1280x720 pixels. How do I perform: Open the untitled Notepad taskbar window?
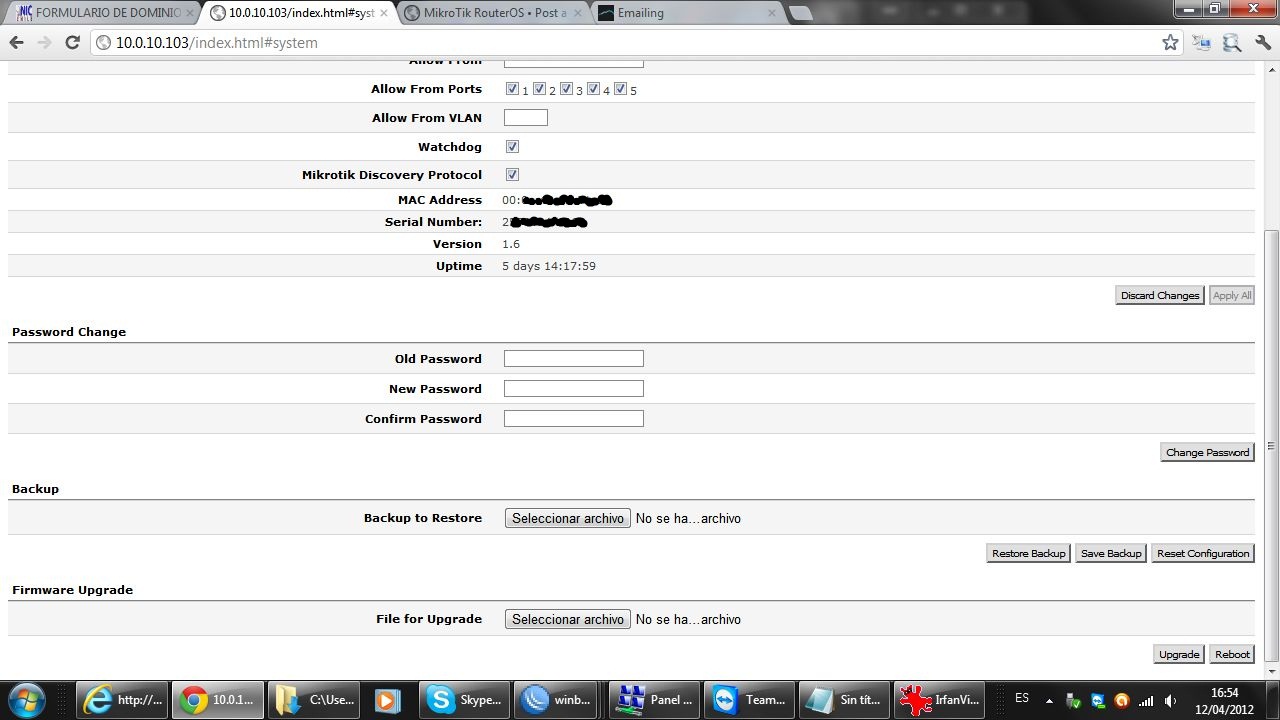[845, 700]
